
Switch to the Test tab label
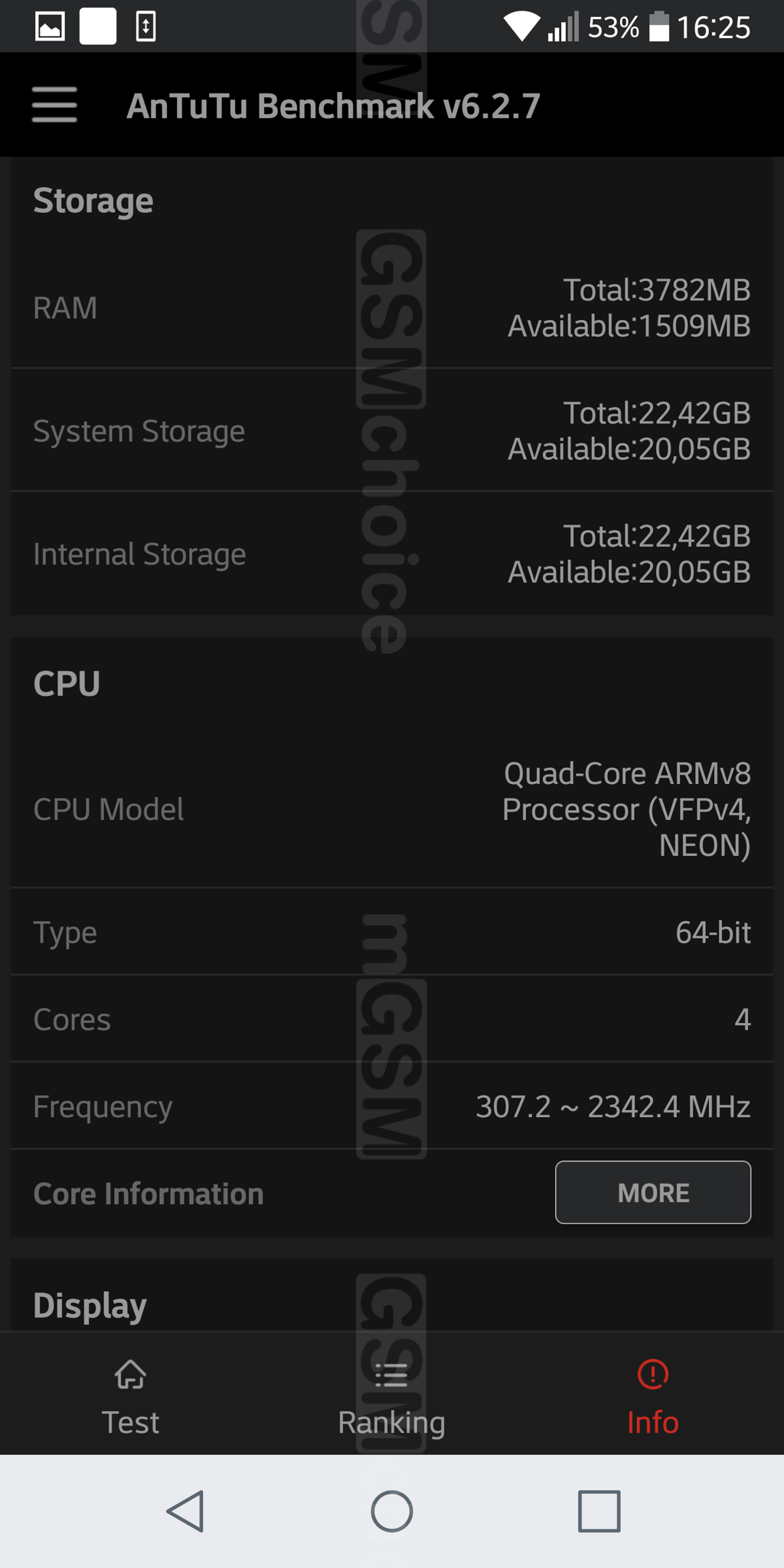click(x=130, y=1423)
